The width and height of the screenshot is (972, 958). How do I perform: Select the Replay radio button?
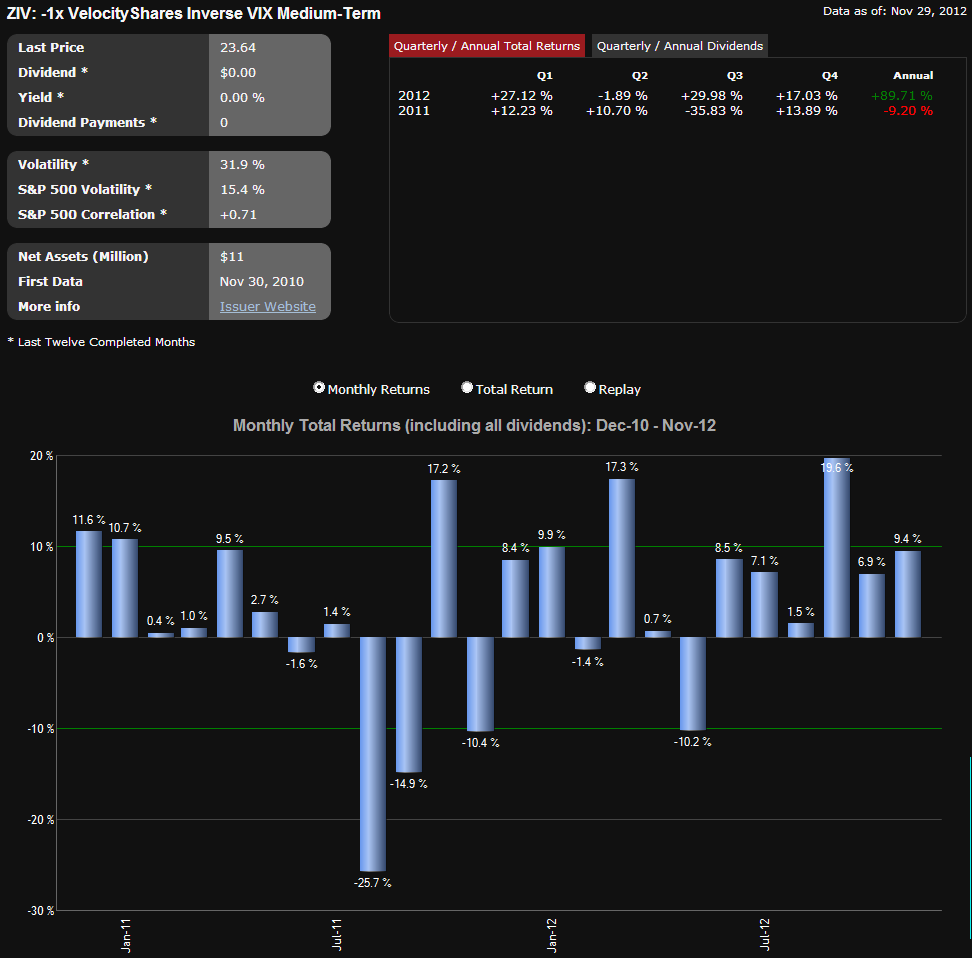[x=590, y=388]
